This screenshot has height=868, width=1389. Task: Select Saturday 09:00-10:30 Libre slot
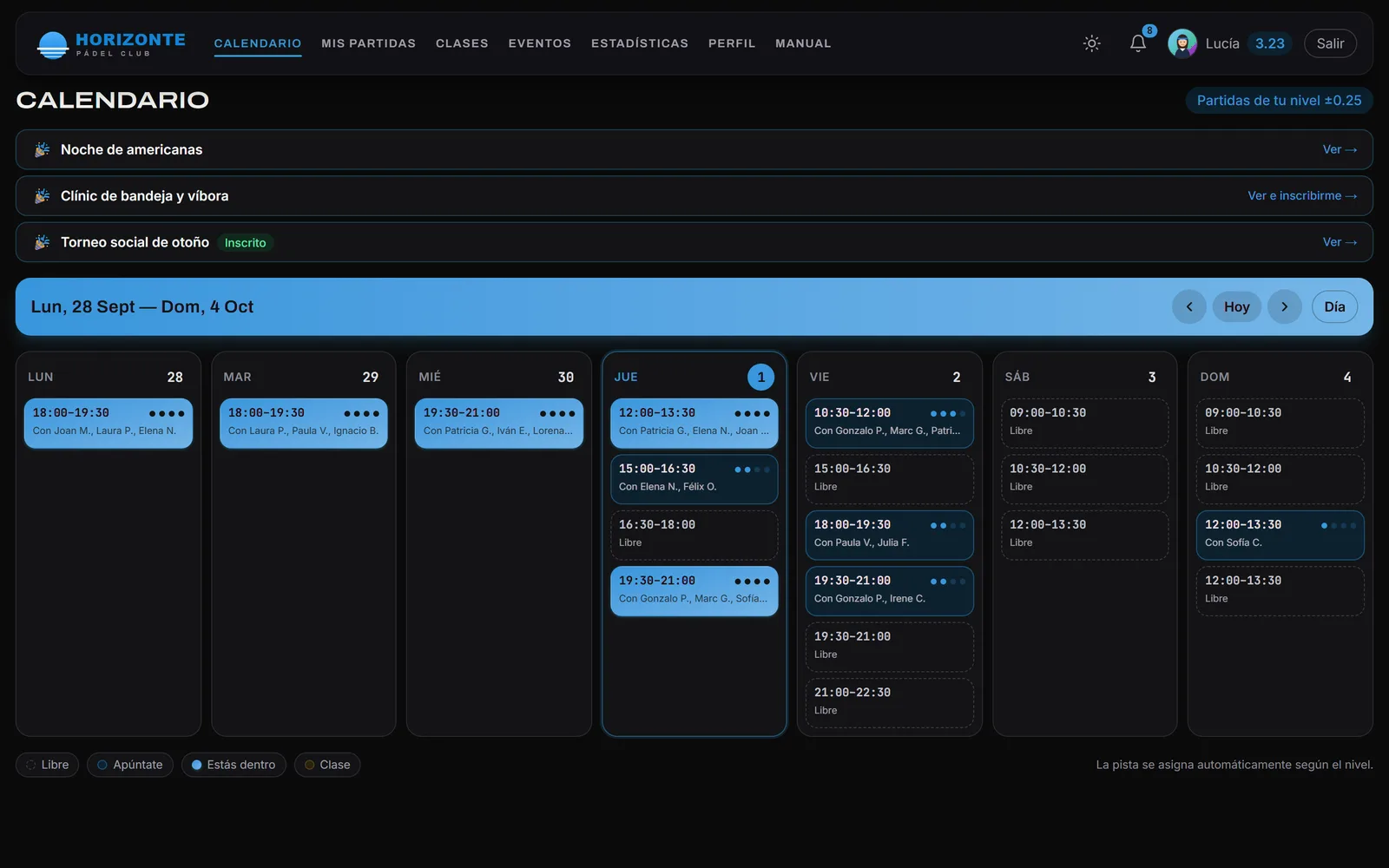coord(1085,424)
